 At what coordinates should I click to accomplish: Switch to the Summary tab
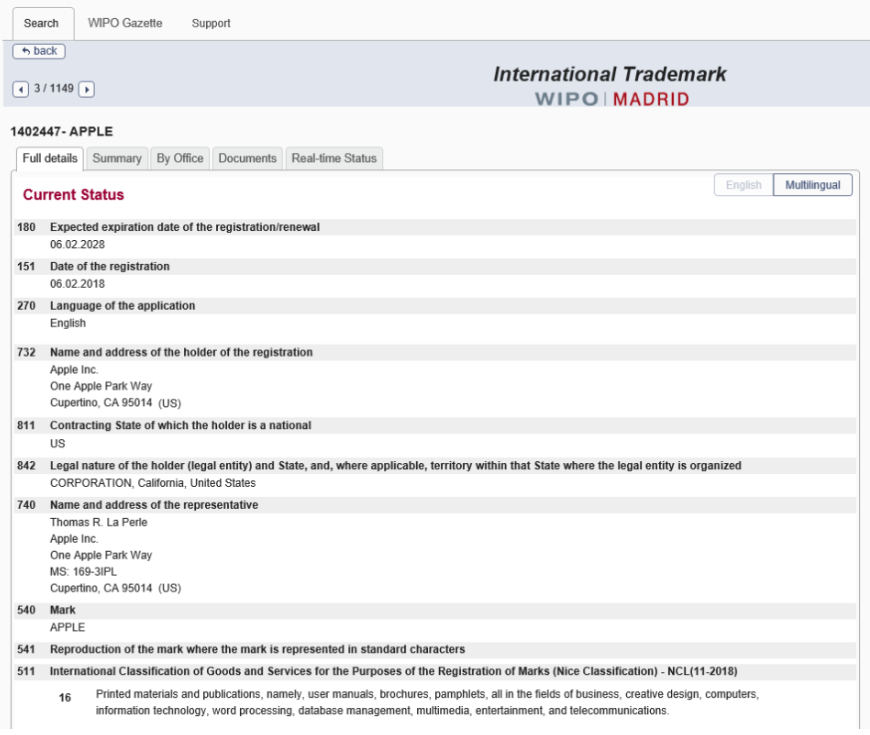tap(117, 158)
